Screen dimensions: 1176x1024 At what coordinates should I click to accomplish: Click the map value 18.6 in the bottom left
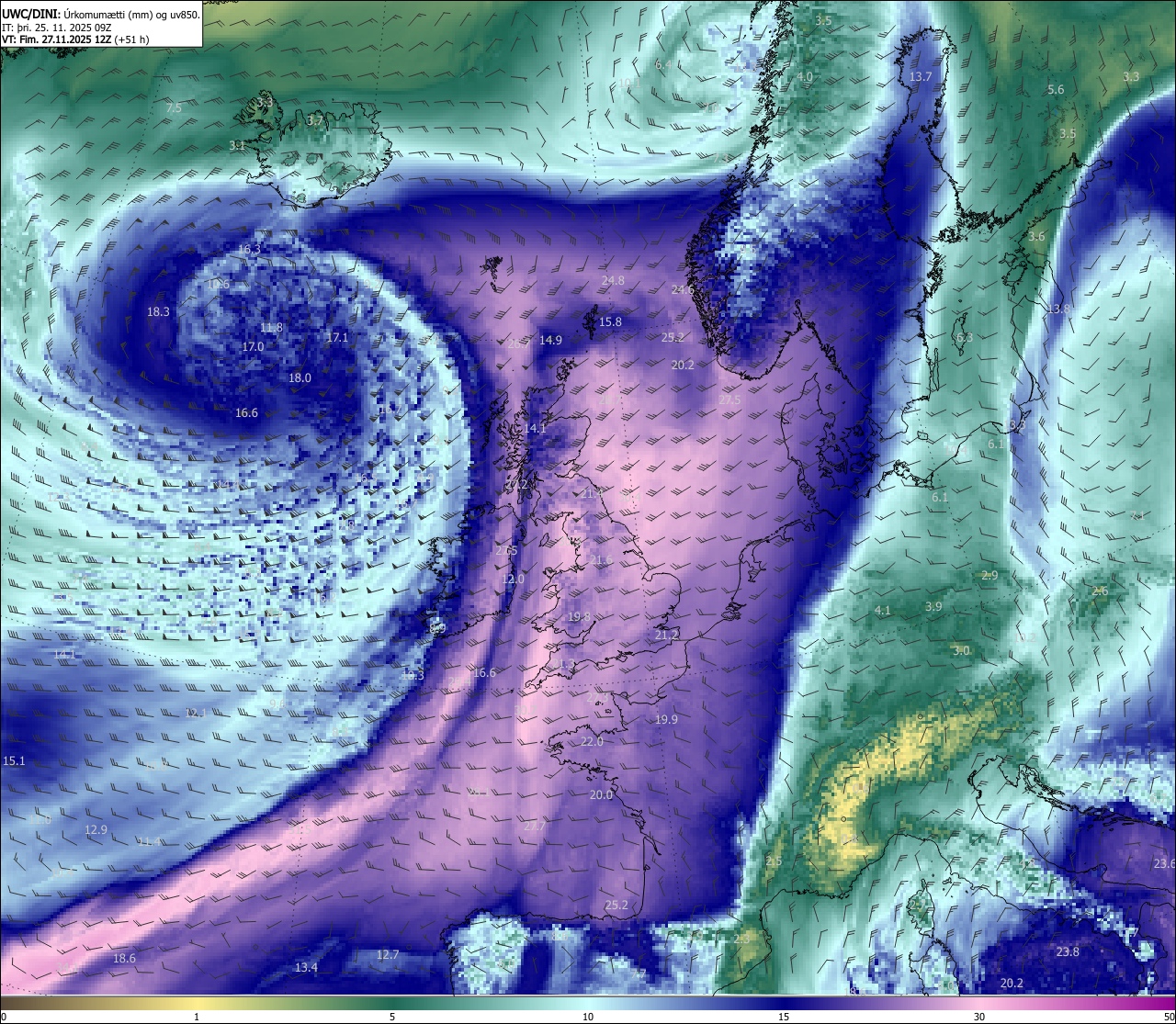[x=124, y=958]
